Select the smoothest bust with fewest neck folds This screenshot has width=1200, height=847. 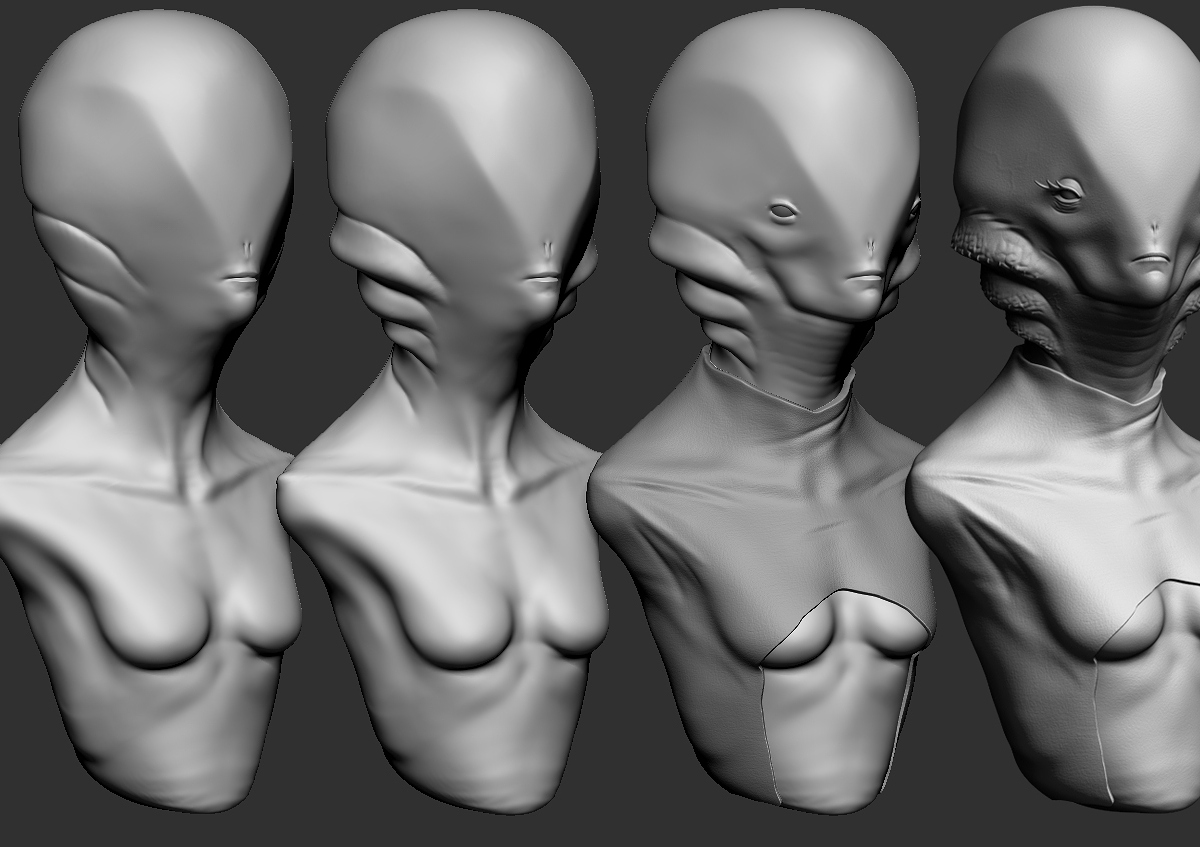pyautogui.click(x=150, y=410)
